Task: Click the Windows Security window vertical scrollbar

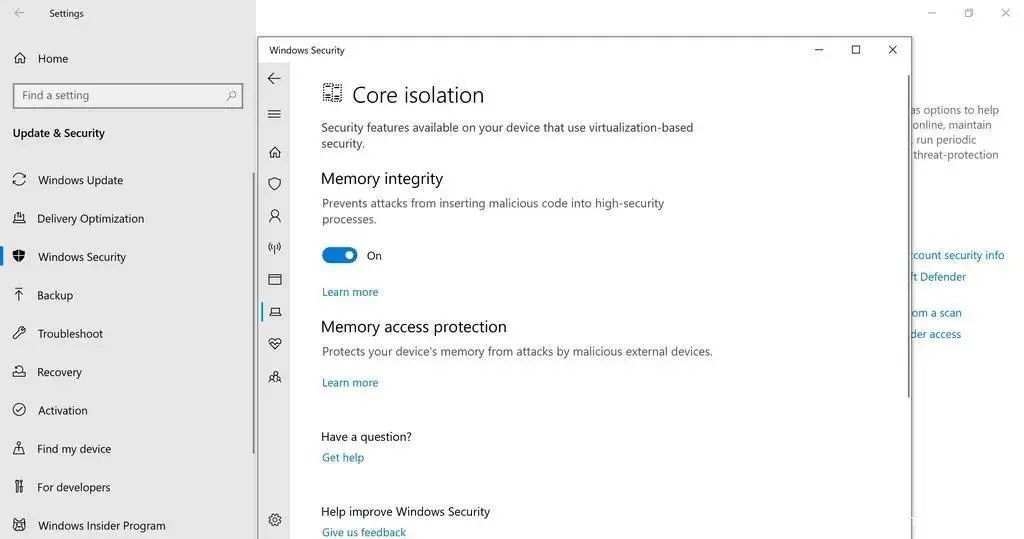Action: pos(908,237)
